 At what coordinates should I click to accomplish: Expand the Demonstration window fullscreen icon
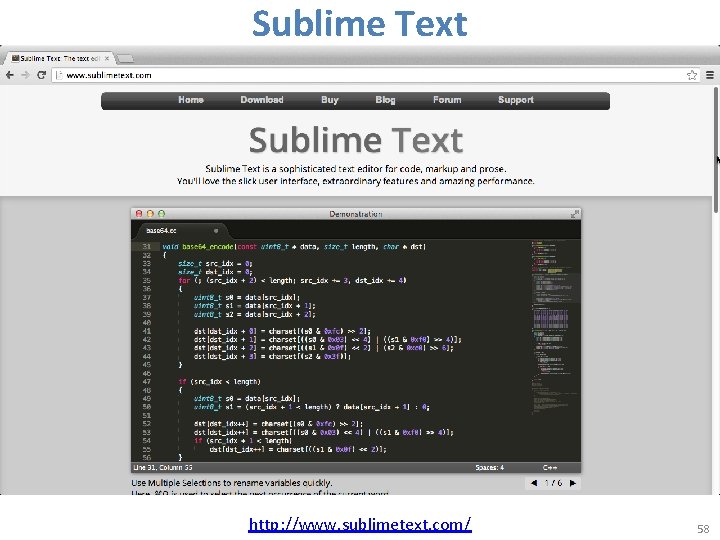[574, 214]
